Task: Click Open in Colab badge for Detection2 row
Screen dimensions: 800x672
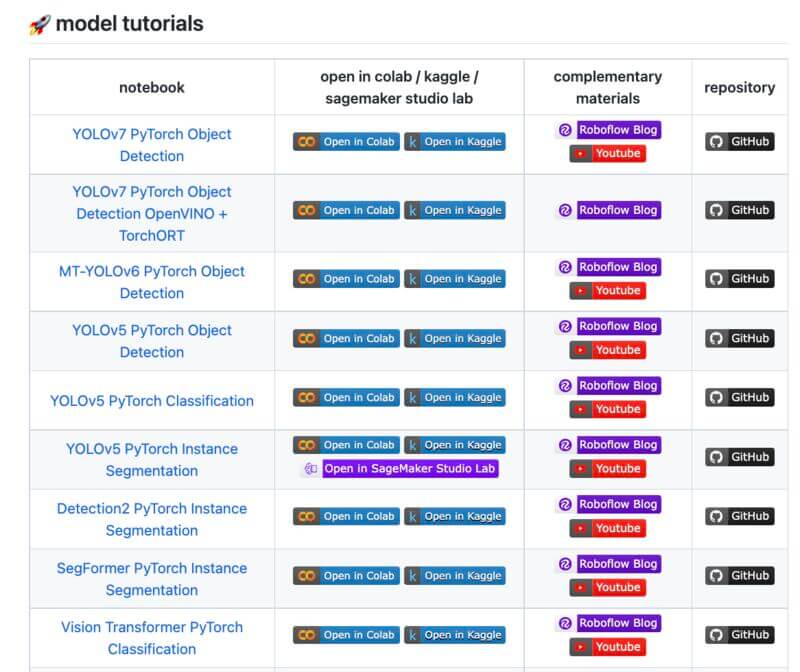Action: (x=346, y=516)
